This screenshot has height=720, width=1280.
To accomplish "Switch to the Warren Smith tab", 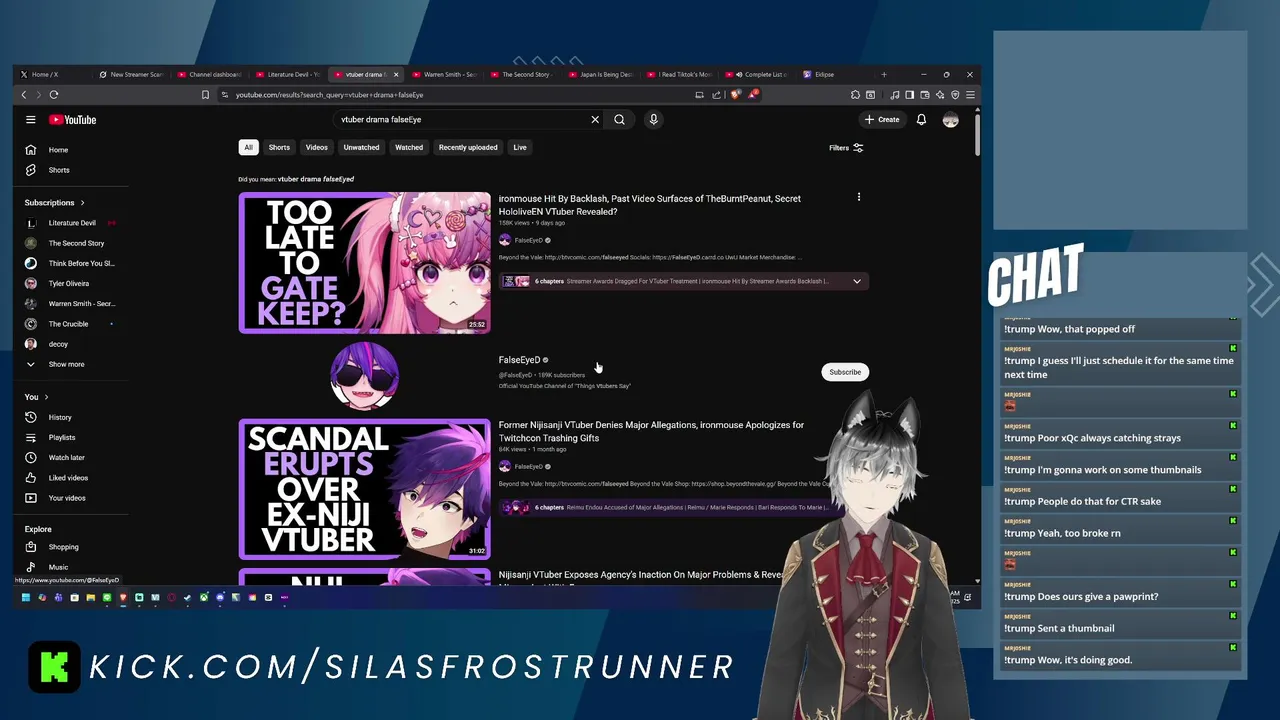I will coord(444,74).
